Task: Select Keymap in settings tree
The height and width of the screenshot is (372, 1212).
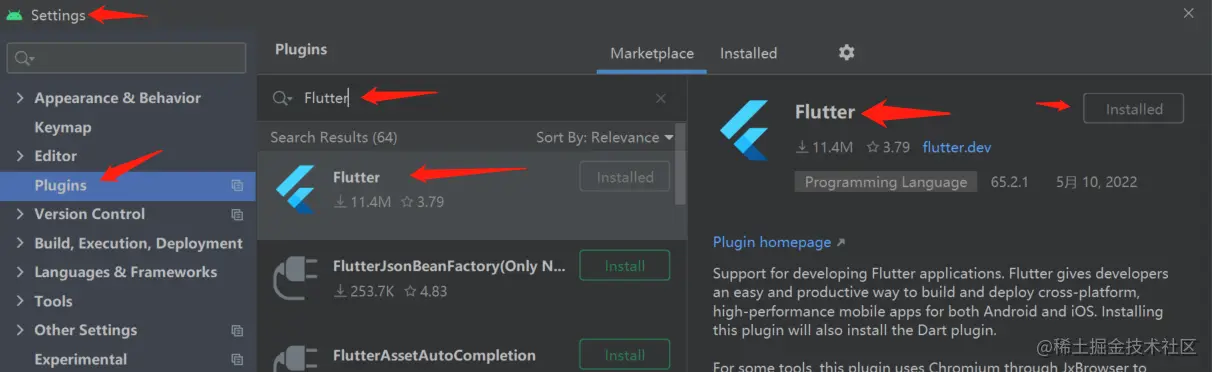Action: (x=63, y=127)
